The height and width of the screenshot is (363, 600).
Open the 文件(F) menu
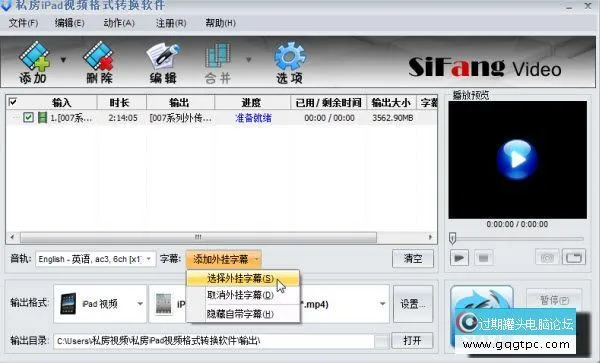pyautogui.click(x=23, y=23)
